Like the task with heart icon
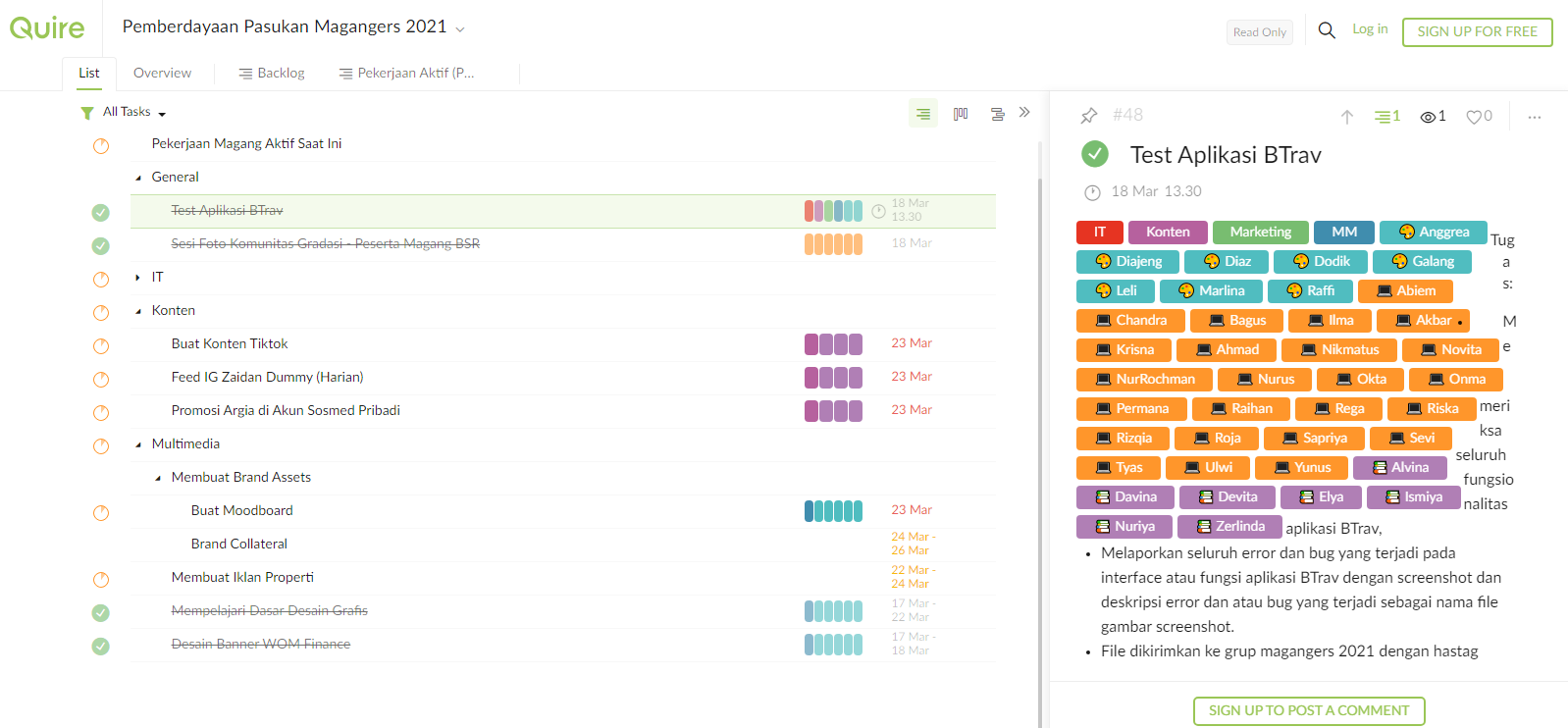The image size is (1568, 728). tap(1479, 117)
